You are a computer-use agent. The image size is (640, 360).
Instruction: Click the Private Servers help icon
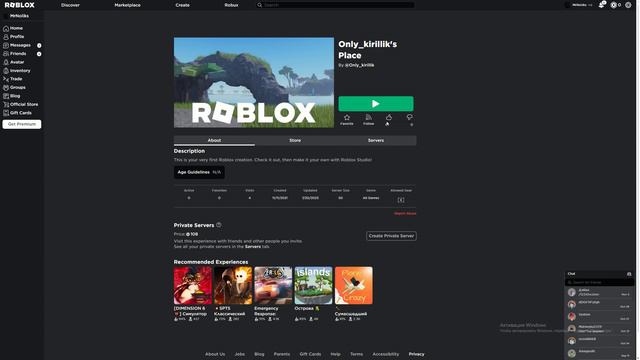pos(219,225)
